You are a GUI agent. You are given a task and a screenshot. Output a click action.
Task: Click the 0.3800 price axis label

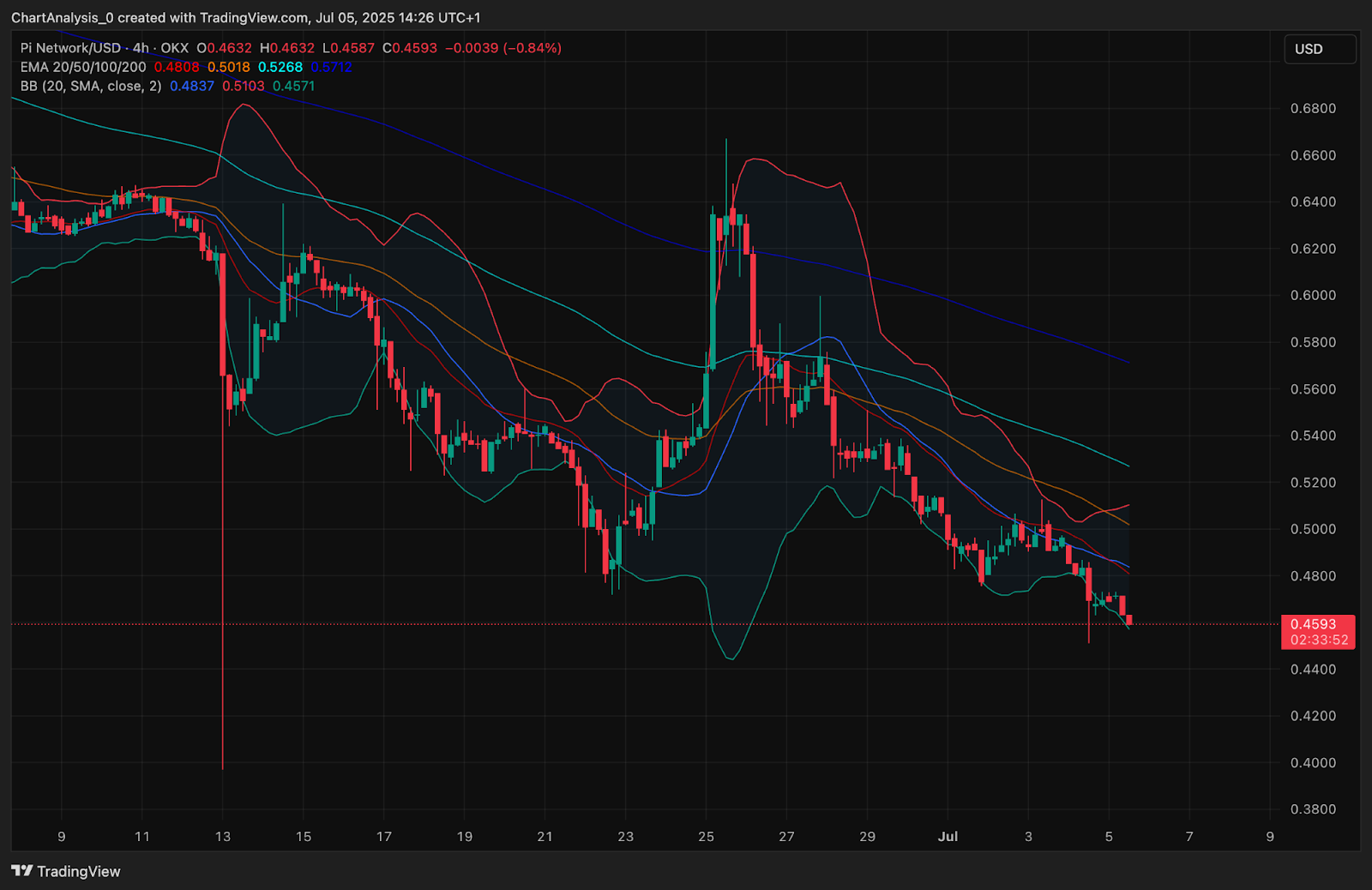point(1314,809)
